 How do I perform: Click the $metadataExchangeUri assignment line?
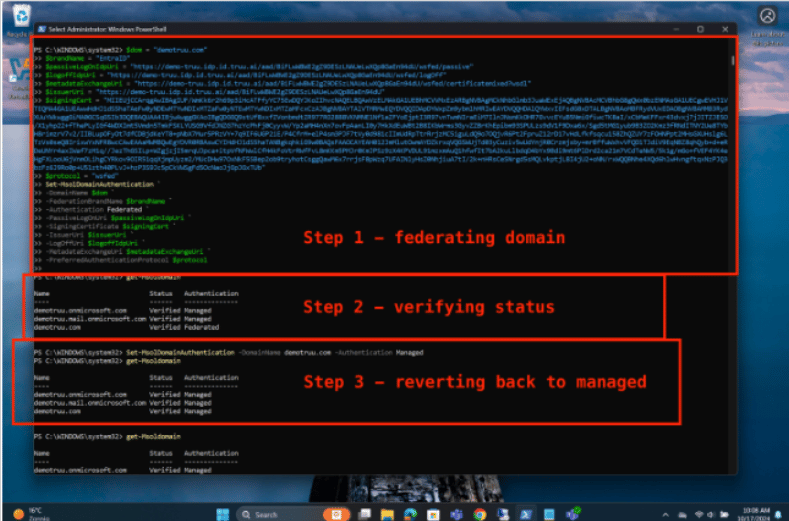click(x=283, y=84)
